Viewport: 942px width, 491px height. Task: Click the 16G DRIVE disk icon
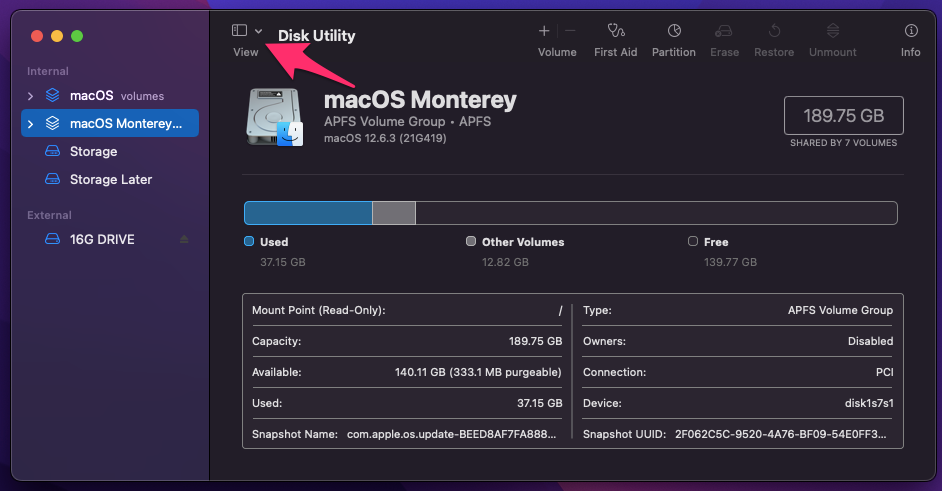coord(53,239)
